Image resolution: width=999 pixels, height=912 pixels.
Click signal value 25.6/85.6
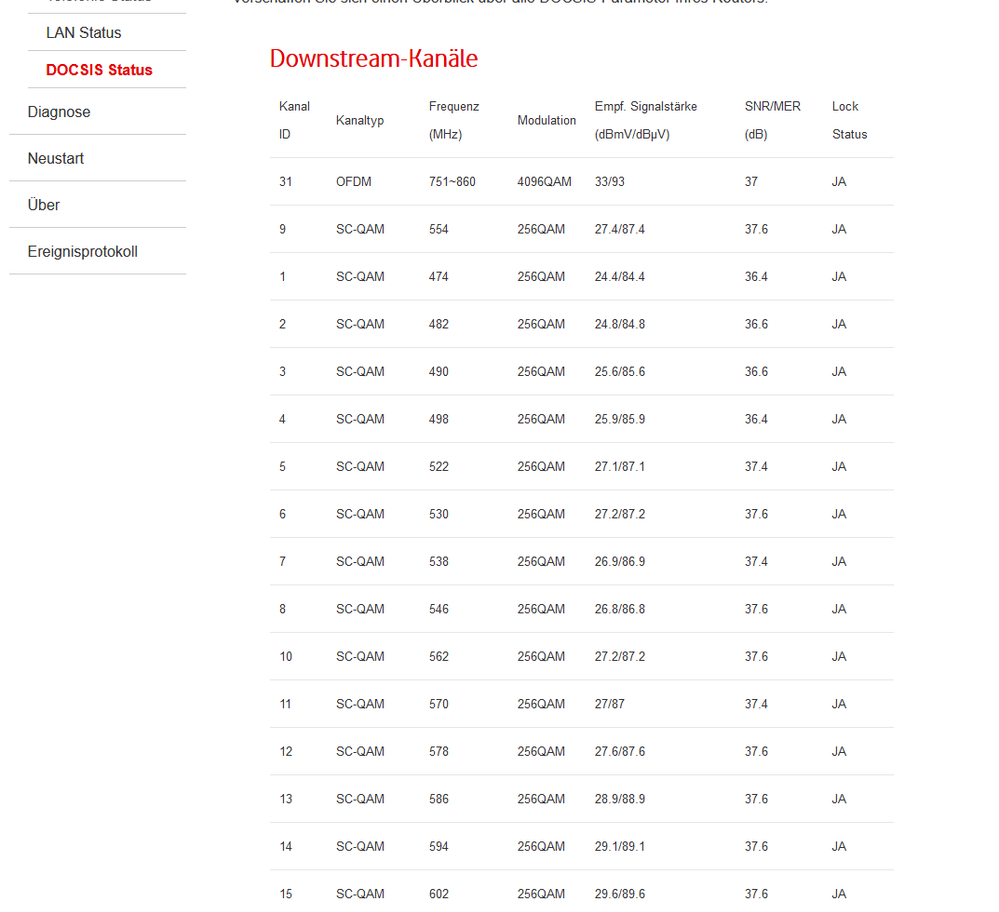tap(619, 372)
